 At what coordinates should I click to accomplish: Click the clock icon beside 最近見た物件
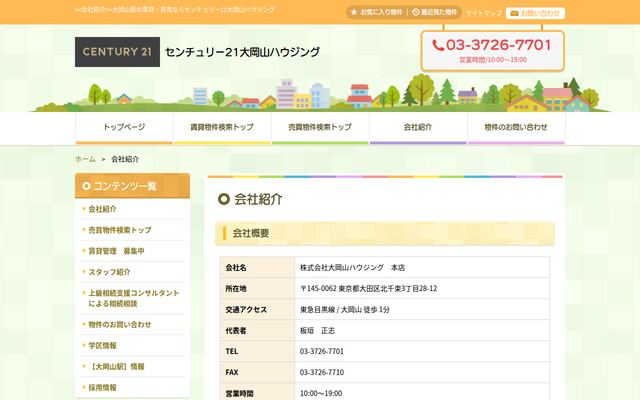point(416,12)
